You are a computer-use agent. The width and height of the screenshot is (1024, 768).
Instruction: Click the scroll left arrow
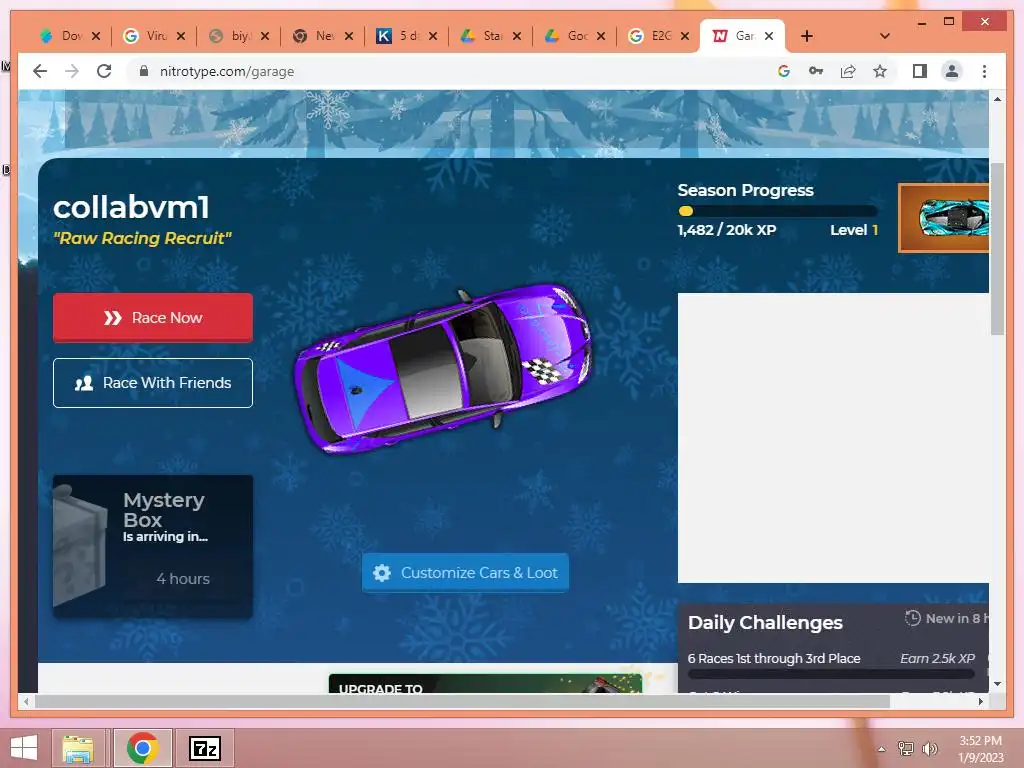(25, 701)
